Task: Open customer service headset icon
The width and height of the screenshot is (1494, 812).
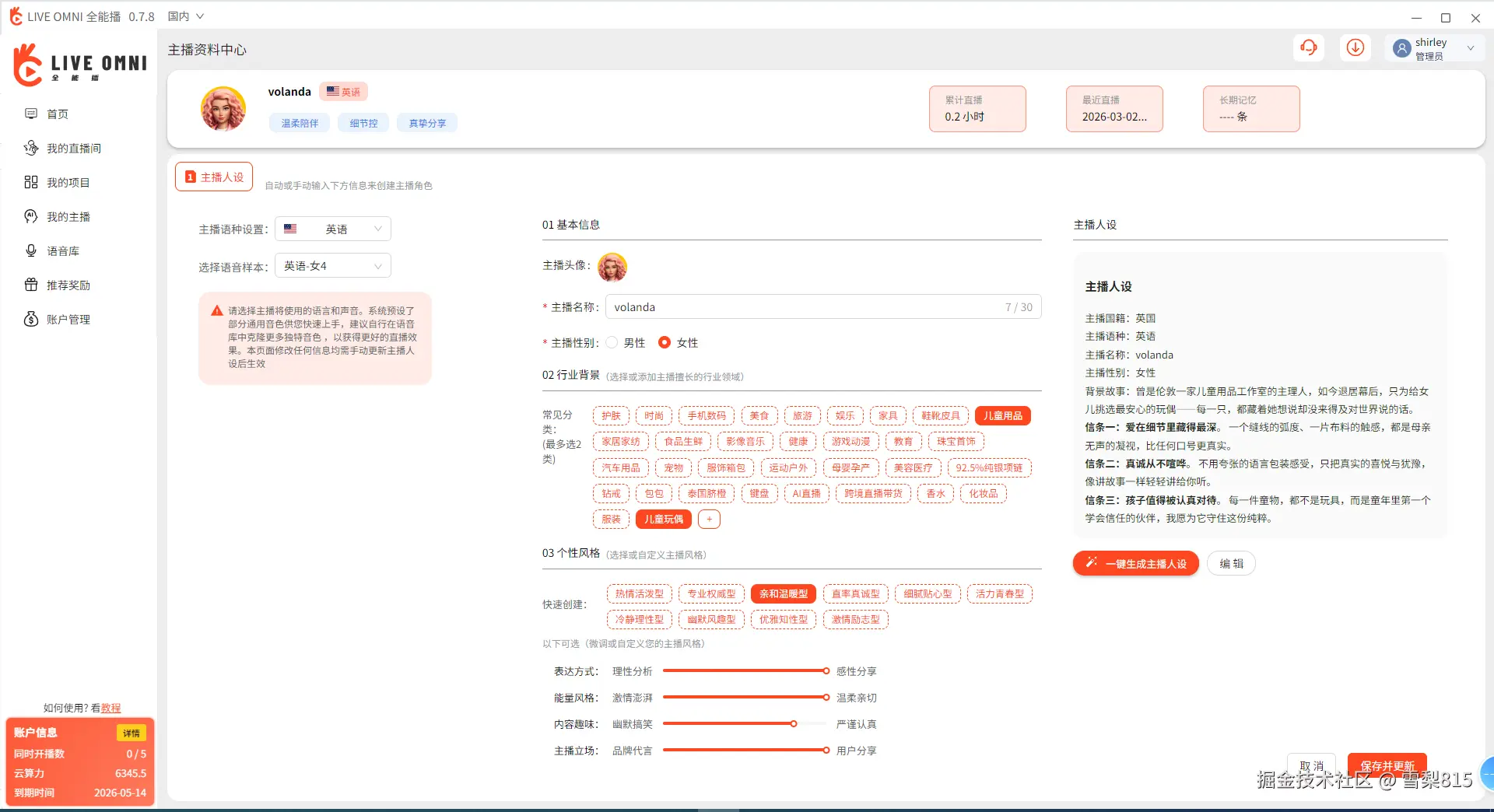Action: pos(1309,47)
